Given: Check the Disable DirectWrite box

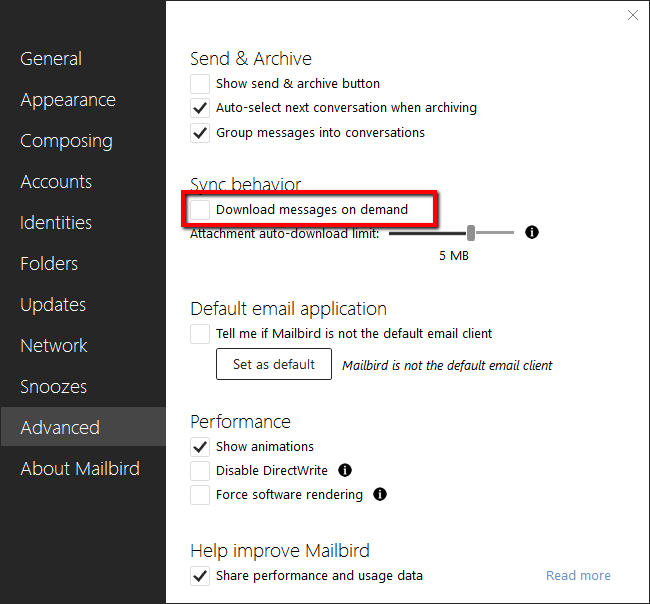Looking at the screenshot, I should tap(200, 471).
